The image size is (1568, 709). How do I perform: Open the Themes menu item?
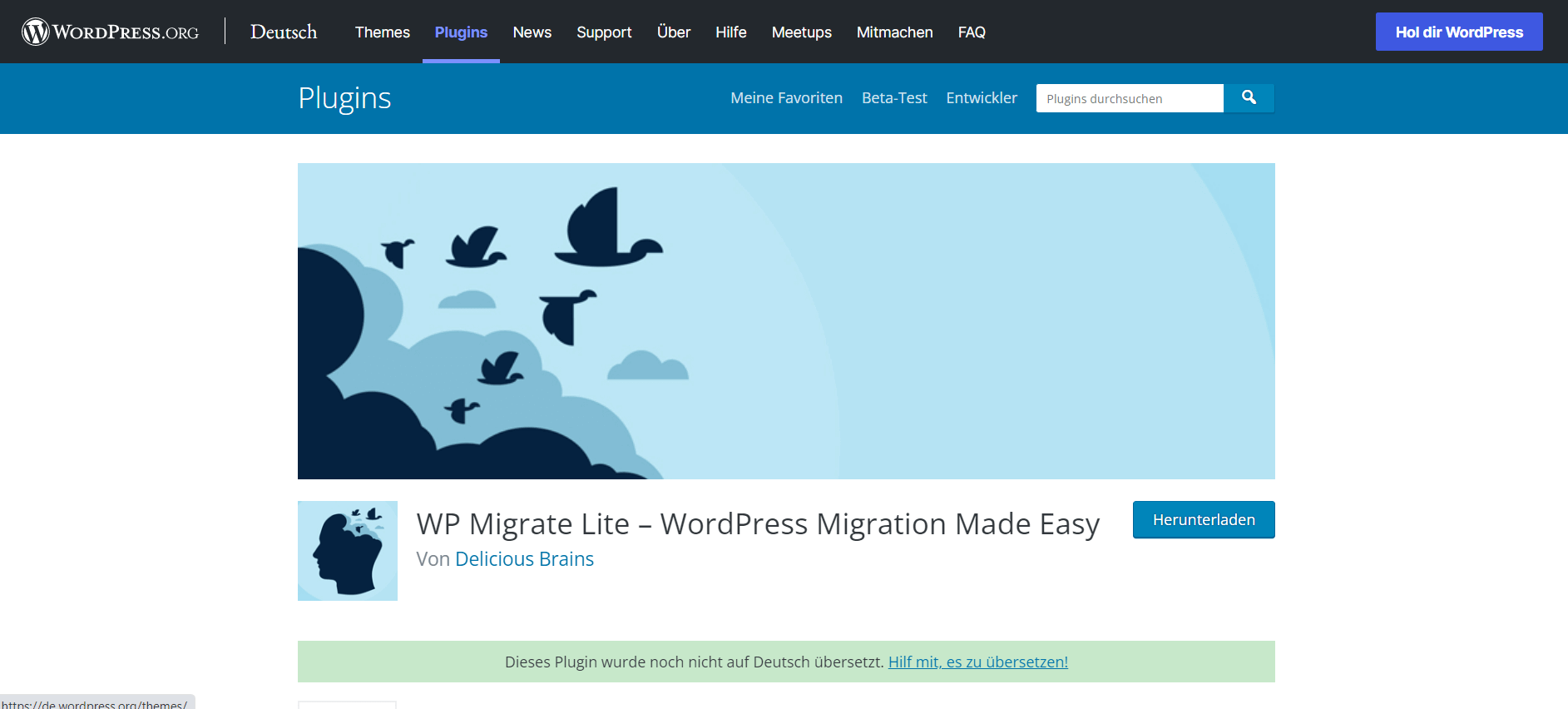tap(383, 32)
